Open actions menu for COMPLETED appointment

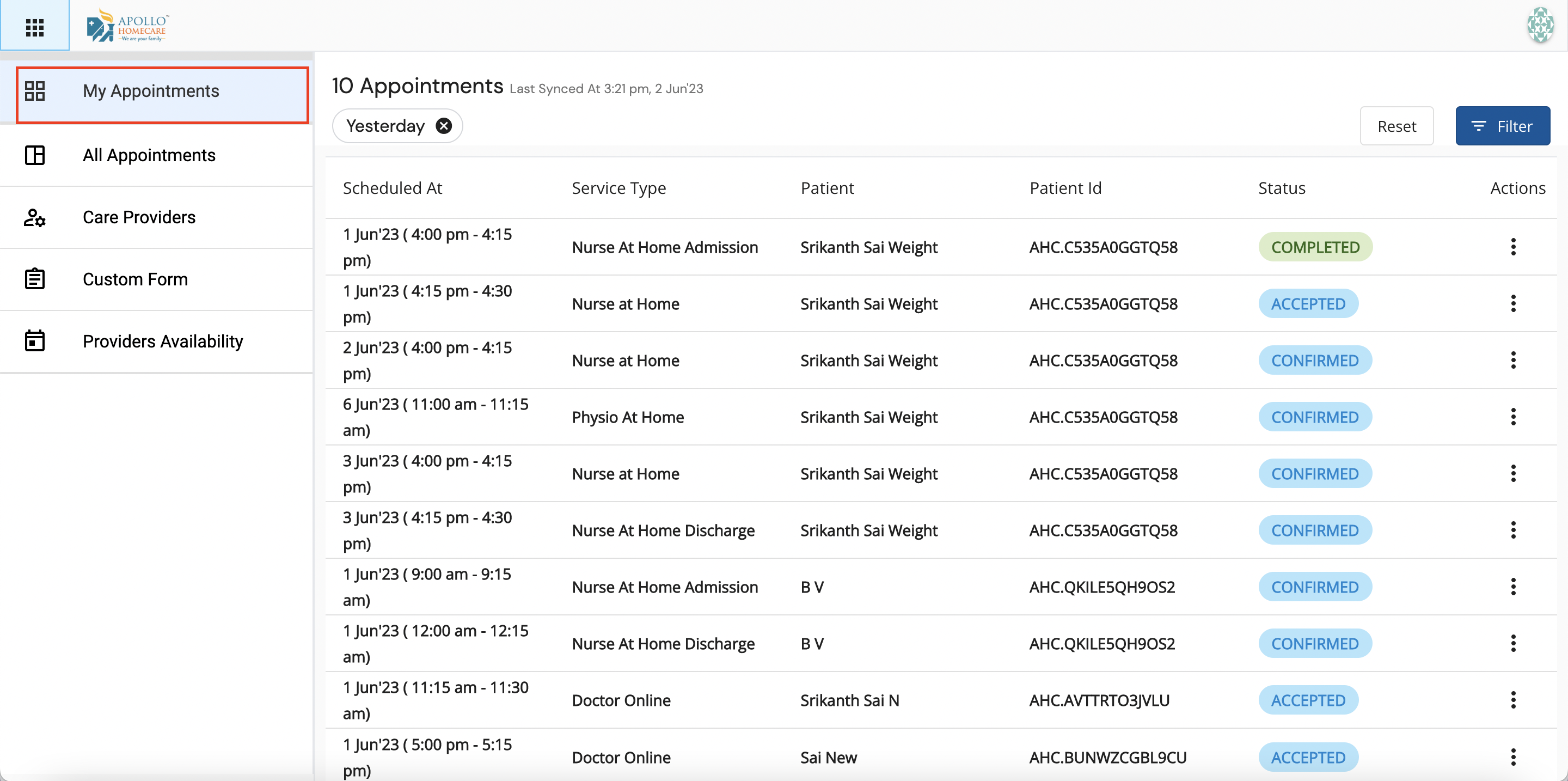tap(1513, 247)
